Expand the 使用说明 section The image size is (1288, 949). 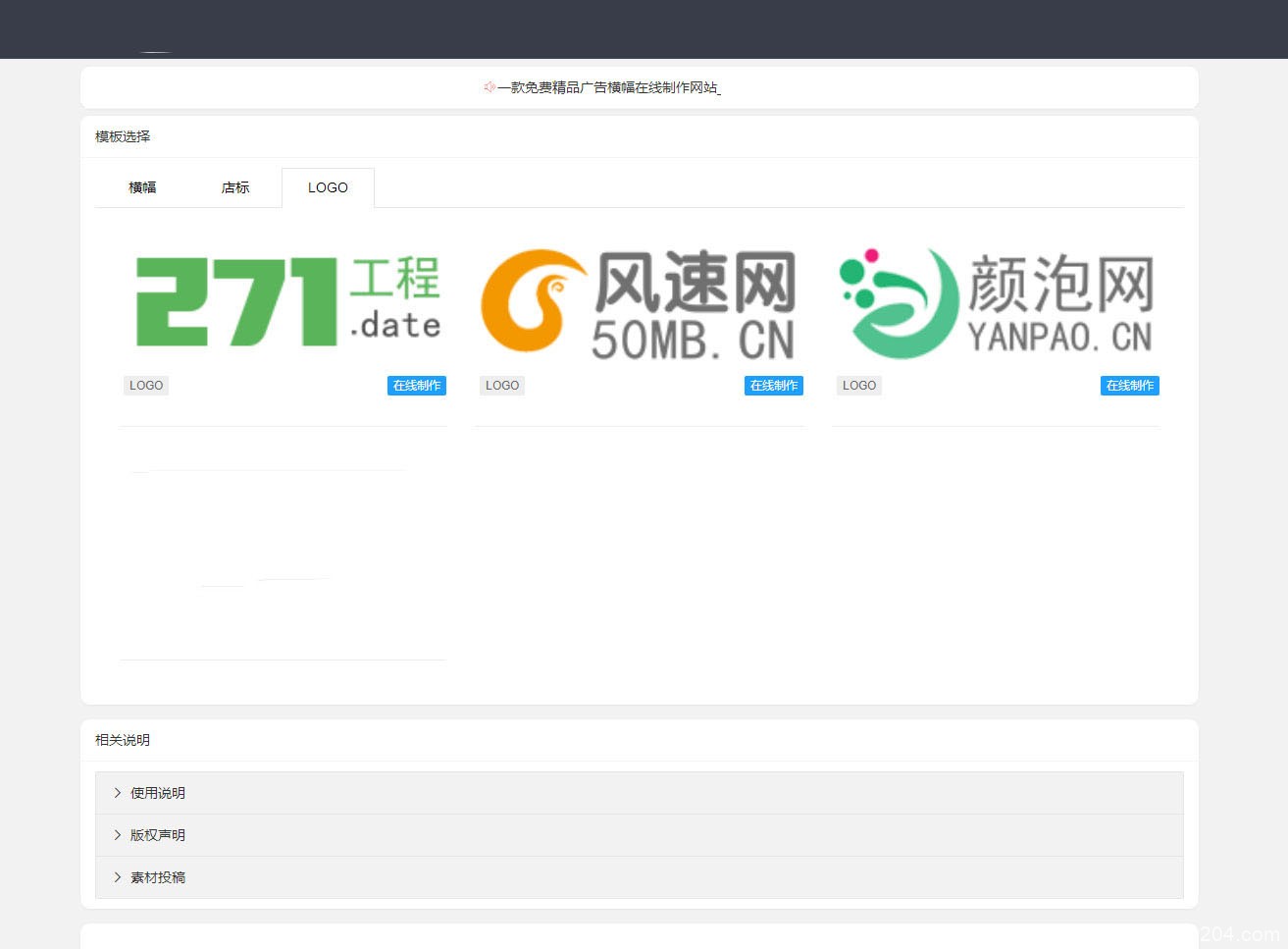640,793
